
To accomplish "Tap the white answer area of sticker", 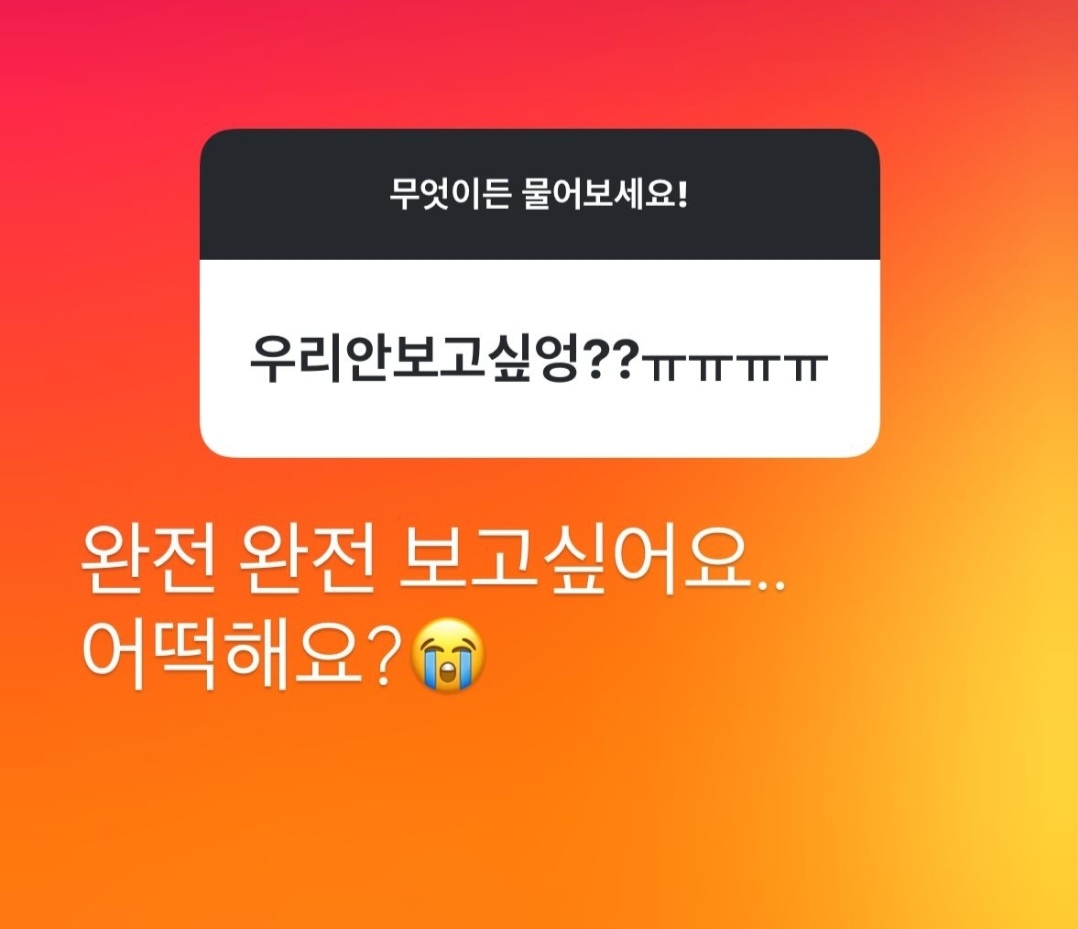I will point(540,358).
